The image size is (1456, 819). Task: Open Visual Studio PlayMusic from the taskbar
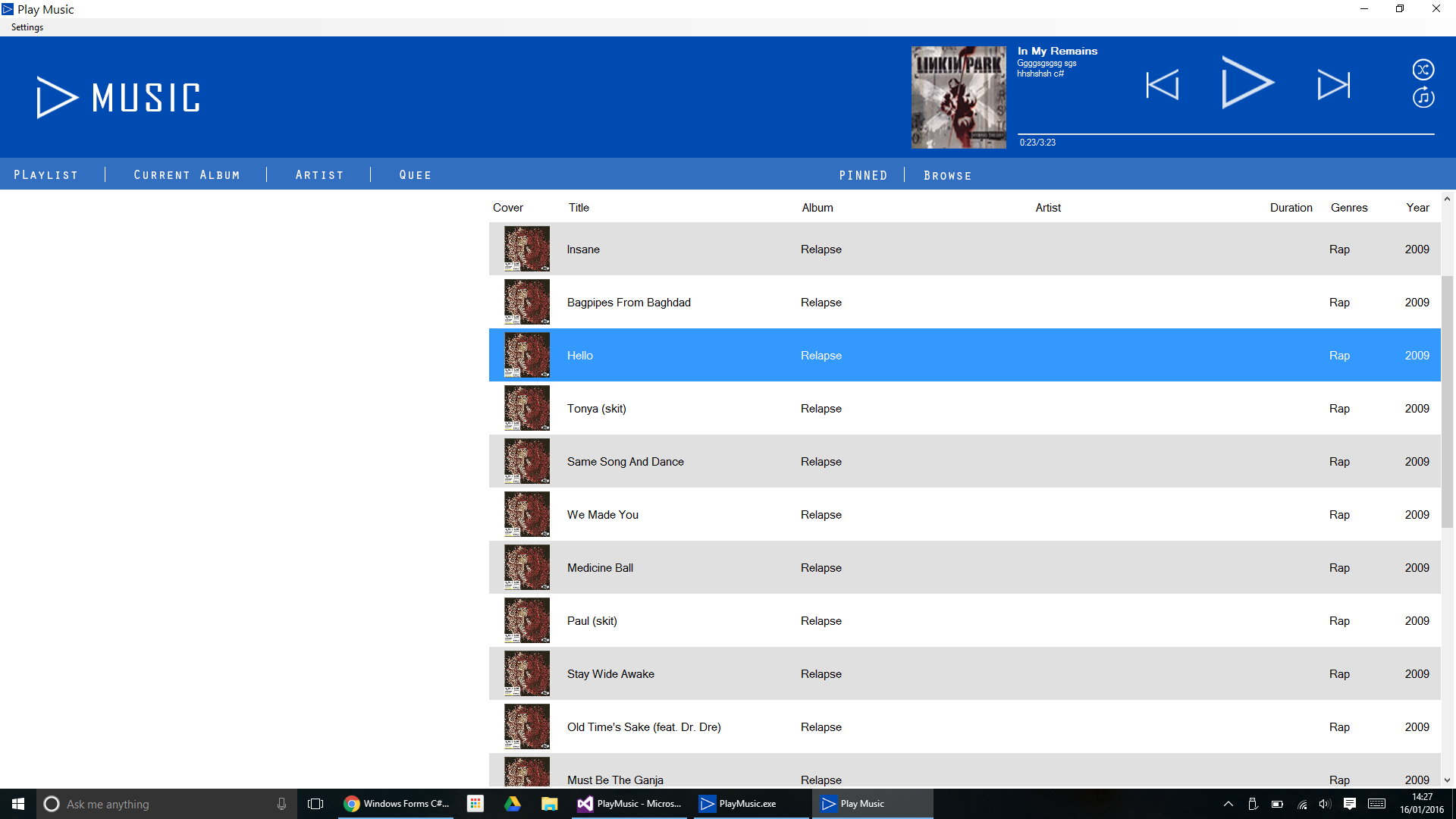(x=630, y=804)
